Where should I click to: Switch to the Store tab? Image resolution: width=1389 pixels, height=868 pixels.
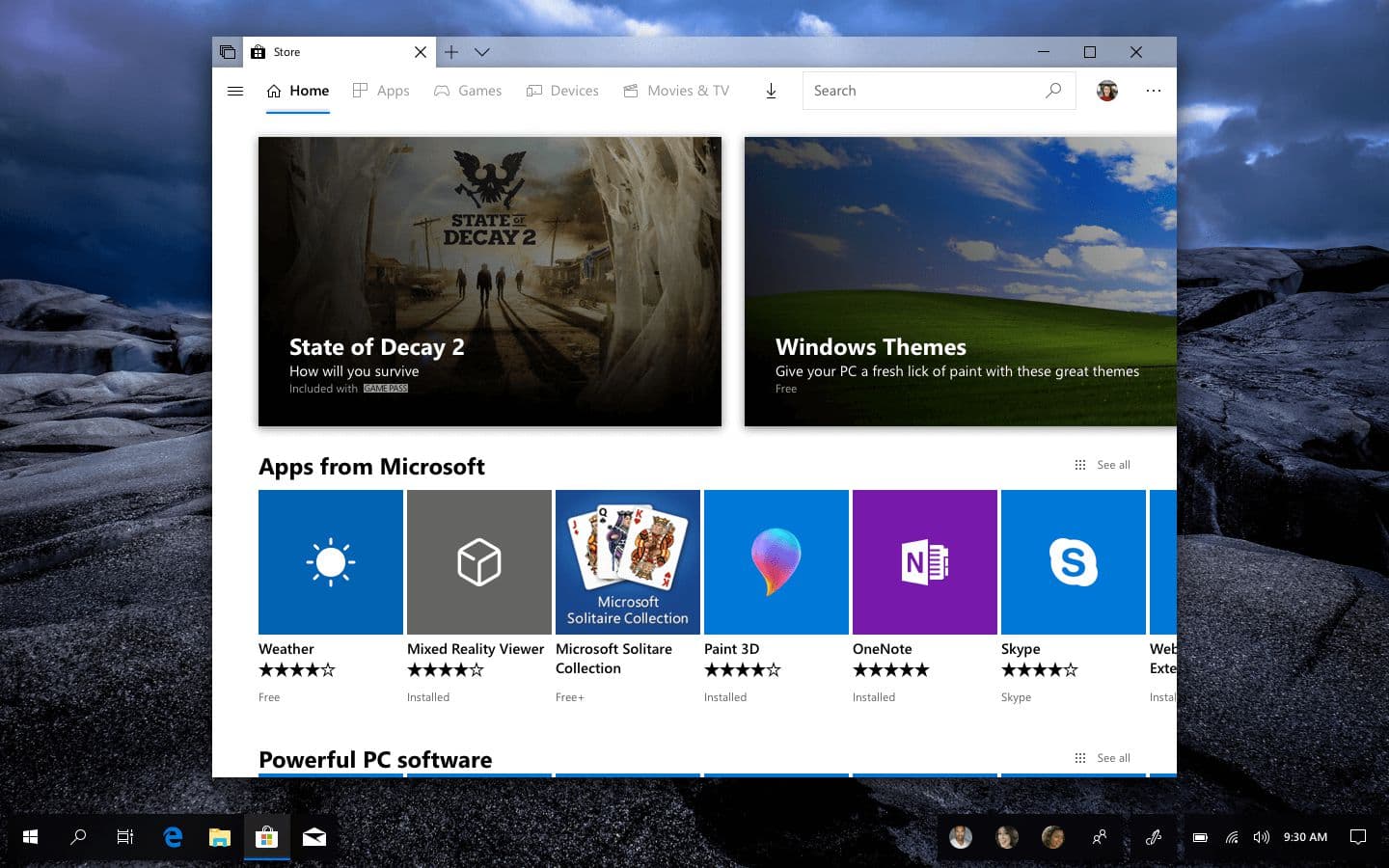(x=318, y=52)
